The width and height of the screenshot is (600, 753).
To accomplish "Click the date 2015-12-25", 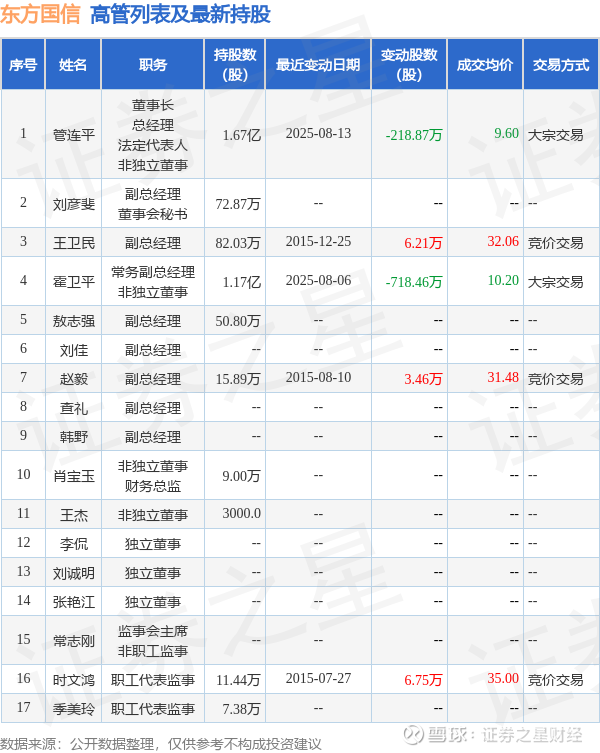I will (318, 242).
